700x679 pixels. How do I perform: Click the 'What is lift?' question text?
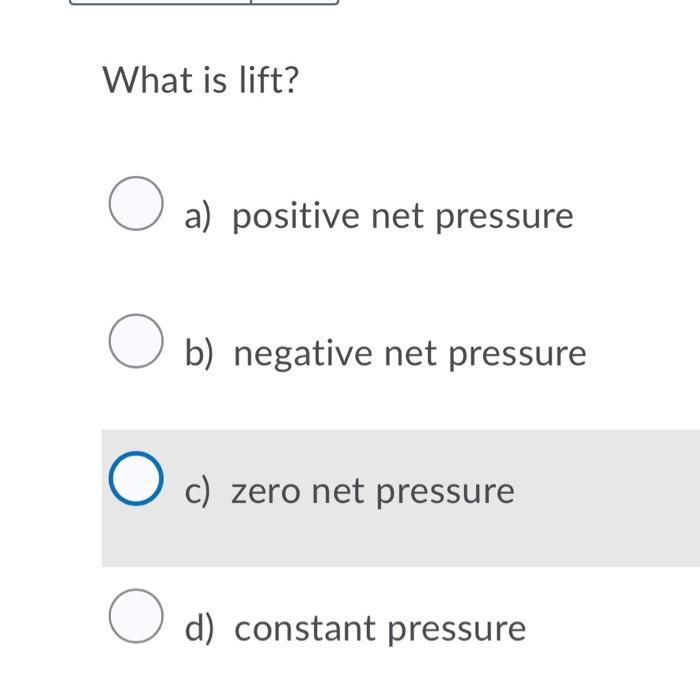click(x=200, y=80)
